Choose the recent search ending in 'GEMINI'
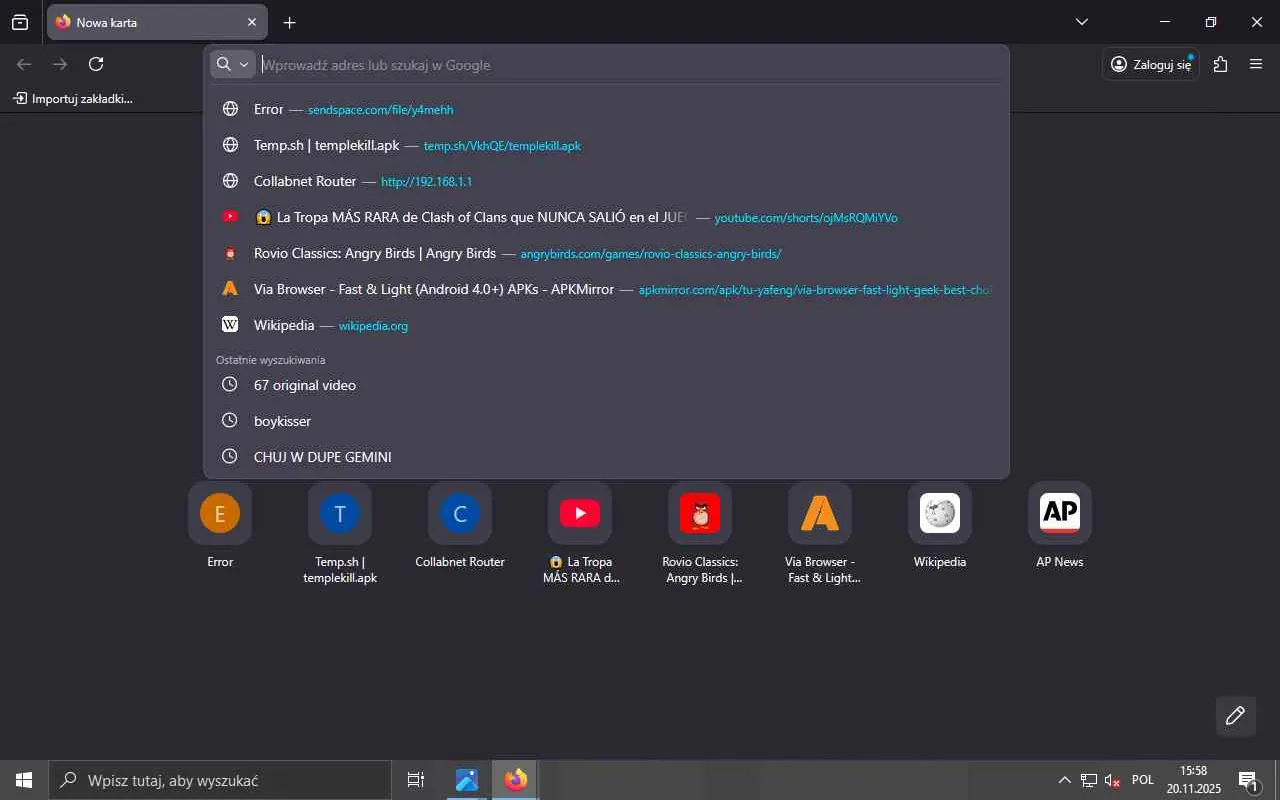The width and height of the screenshot is (1280, 800). click(x=606, y=457)
